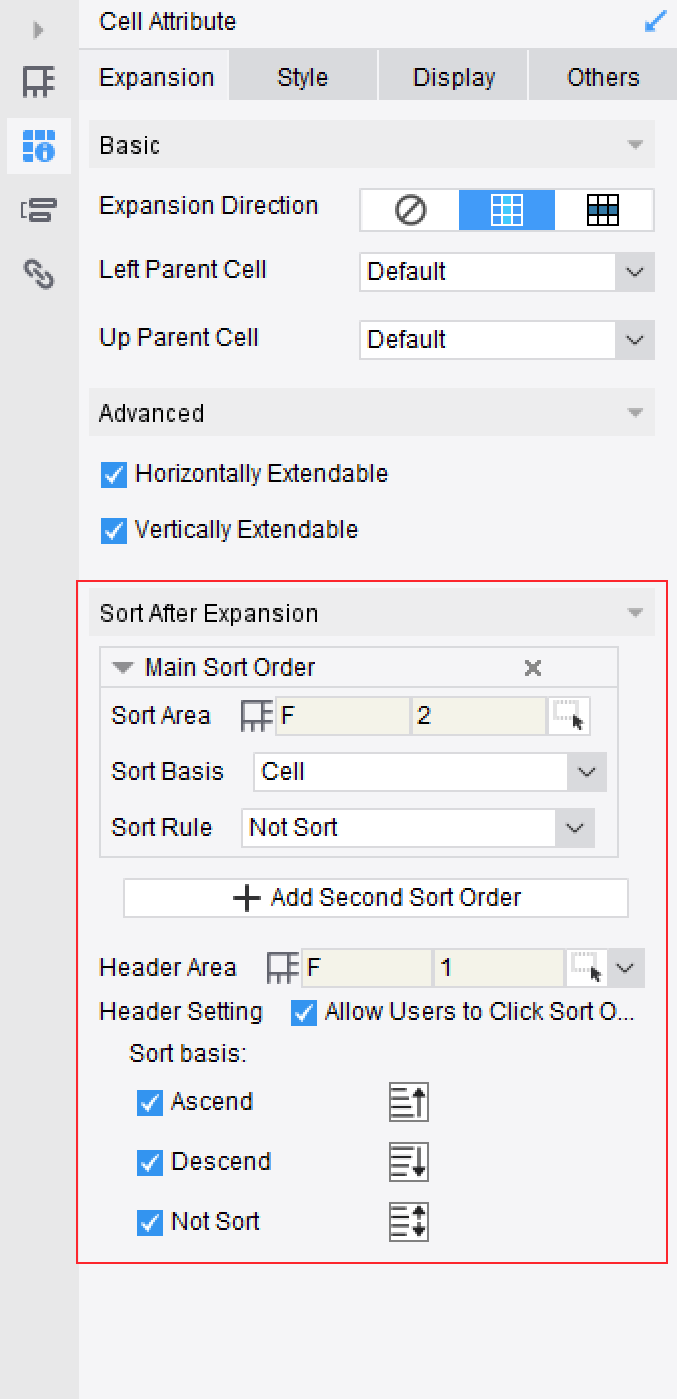This screenshot has height=1399, width=677.
Task: Click the Header Area cell grid icon
Action: [x=283, y=968]
